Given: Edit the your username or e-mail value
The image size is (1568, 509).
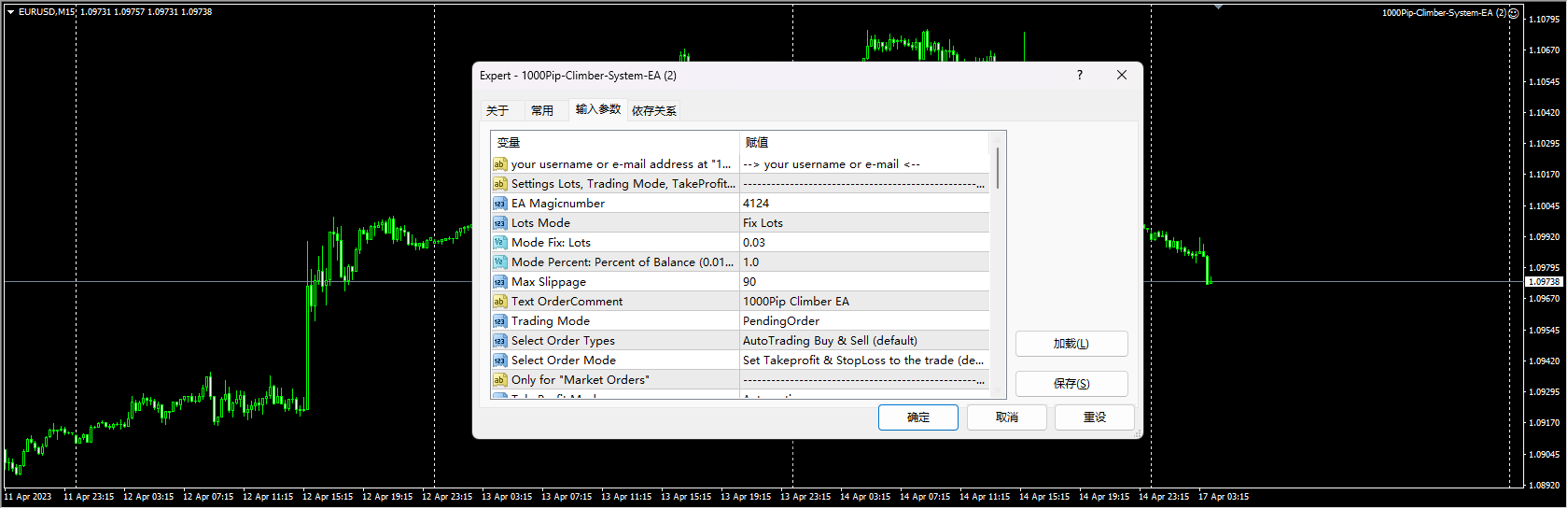Looking at the screenshot, I should pyautogui.click(x=864, y=164).
